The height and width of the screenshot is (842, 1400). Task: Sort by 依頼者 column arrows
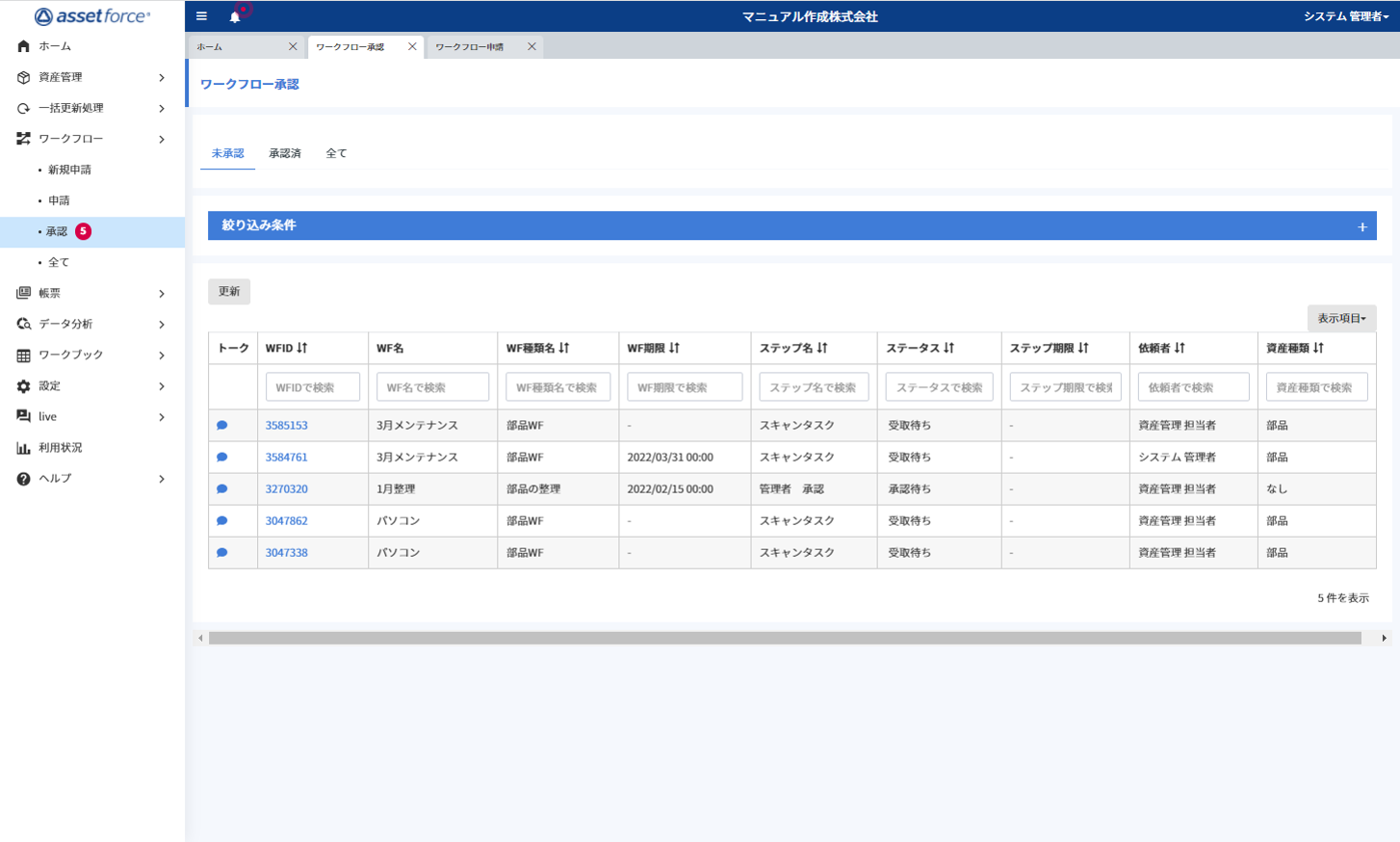[x=1180, y=348]
